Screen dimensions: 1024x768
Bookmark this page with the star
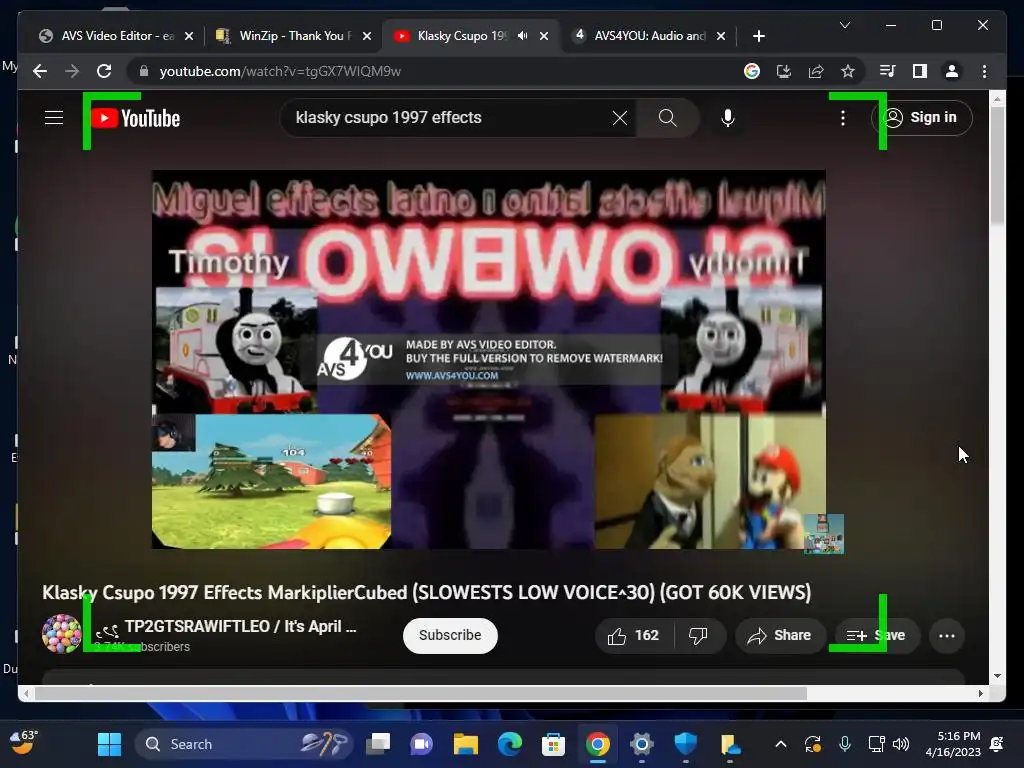(x=848, y=71)
